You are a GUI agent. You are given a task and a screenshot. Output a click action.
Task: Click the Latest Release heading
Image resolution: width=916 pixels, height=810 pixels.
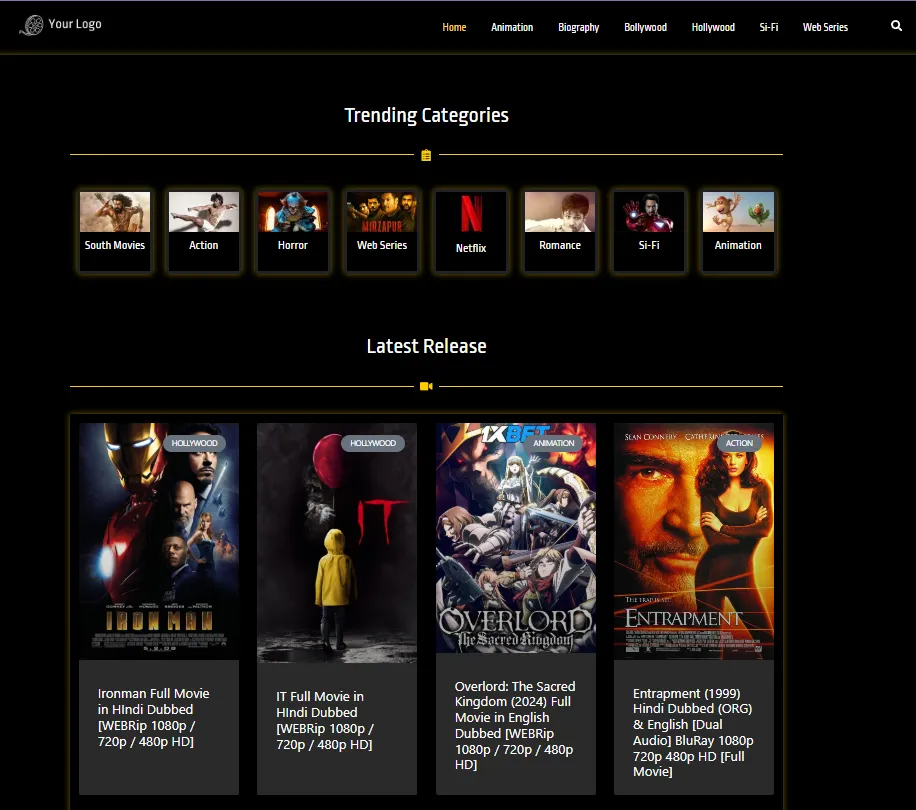point(426,346)
